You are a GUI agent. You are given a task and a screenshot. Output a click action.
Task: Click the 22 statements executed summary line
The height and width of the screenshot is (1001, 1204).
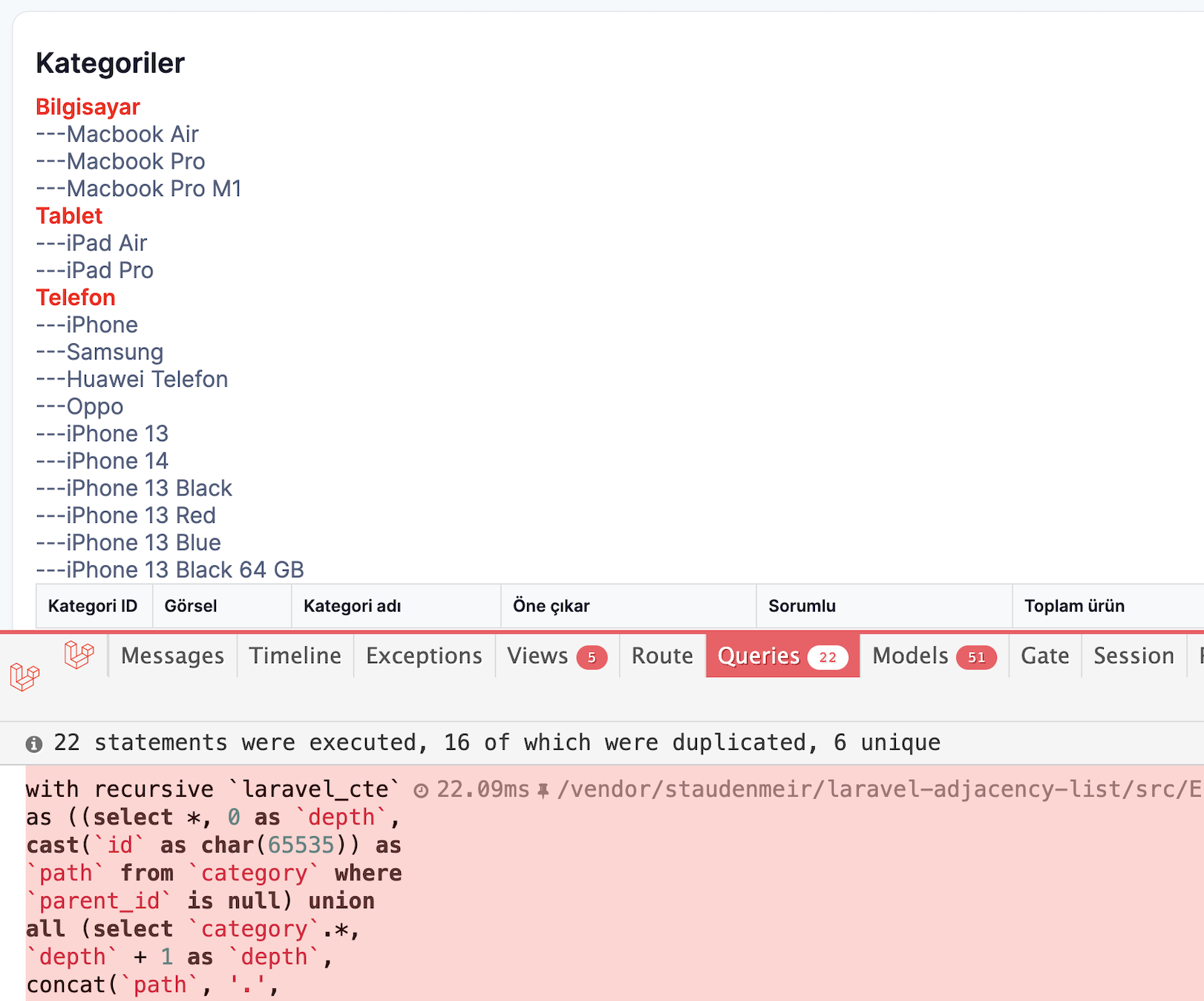(x=497, y=743)
